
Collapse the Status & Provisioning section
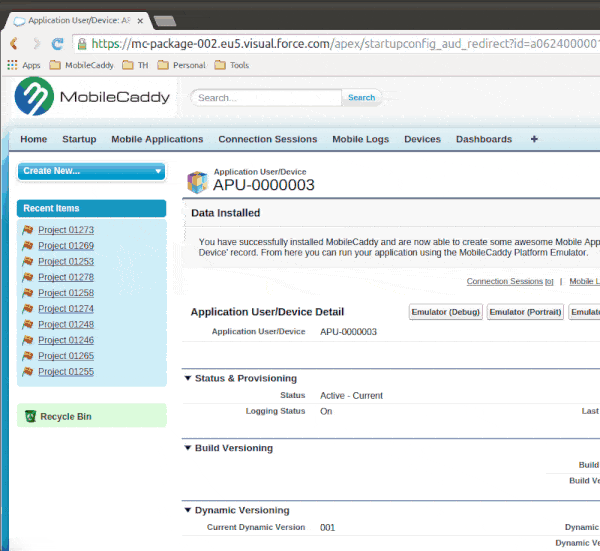click(187, 378)
